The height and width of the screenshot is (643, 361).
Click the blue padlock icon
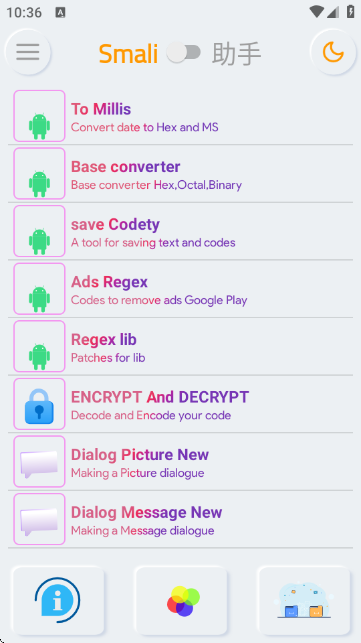[39, 404]
